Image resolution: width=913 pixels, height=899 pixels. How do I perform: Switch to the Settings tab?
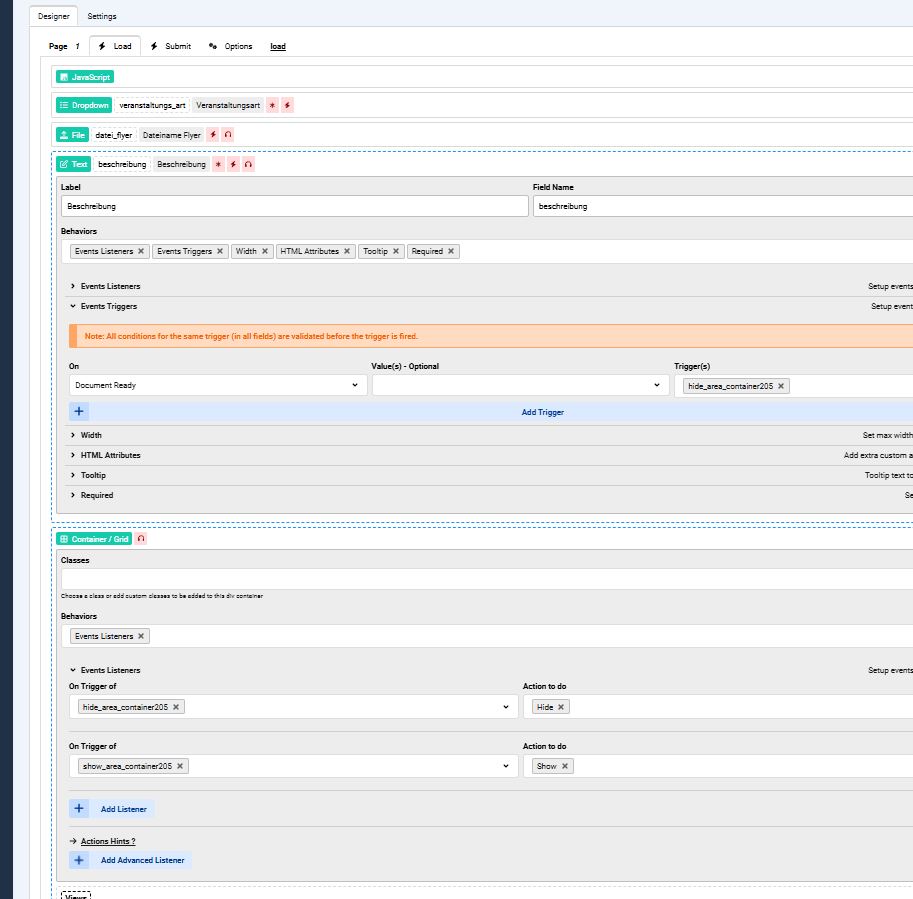coord(101,16)
